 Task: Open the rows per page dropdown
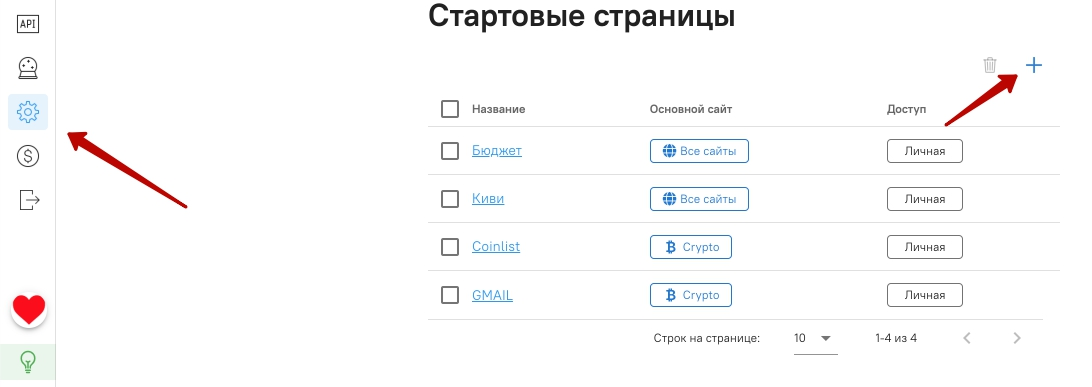[815, 339]
